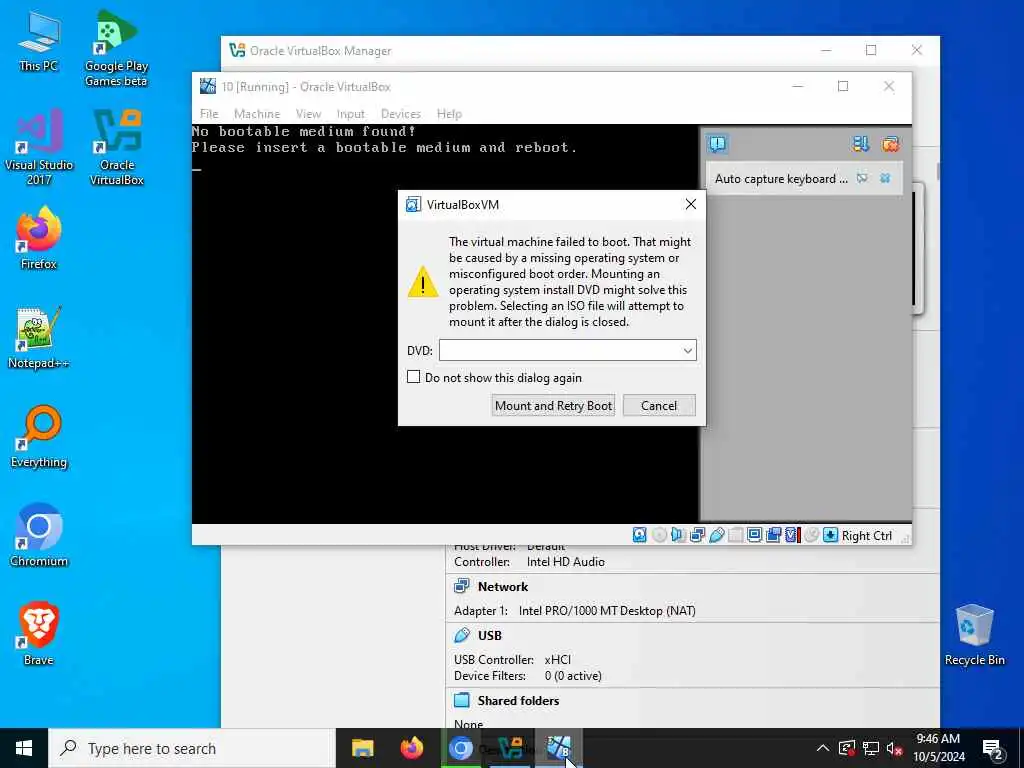Click the USB section header in VirtualBox Manager
This screenshot has height=768, width=1024.
point(490,635)
